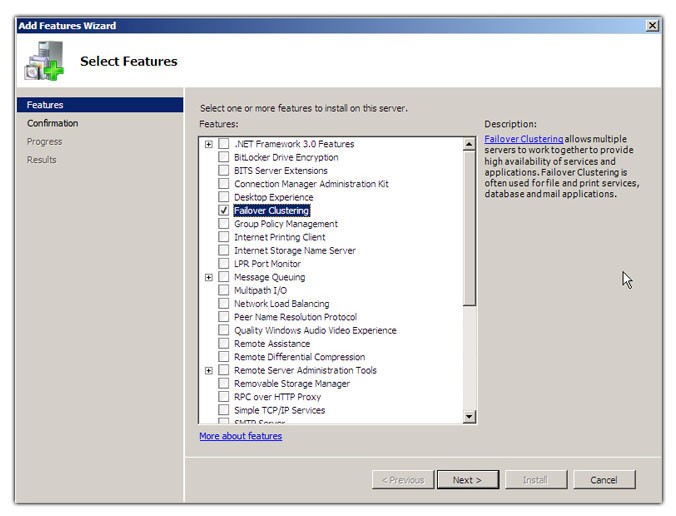Open the More about features link

point(241,436)
